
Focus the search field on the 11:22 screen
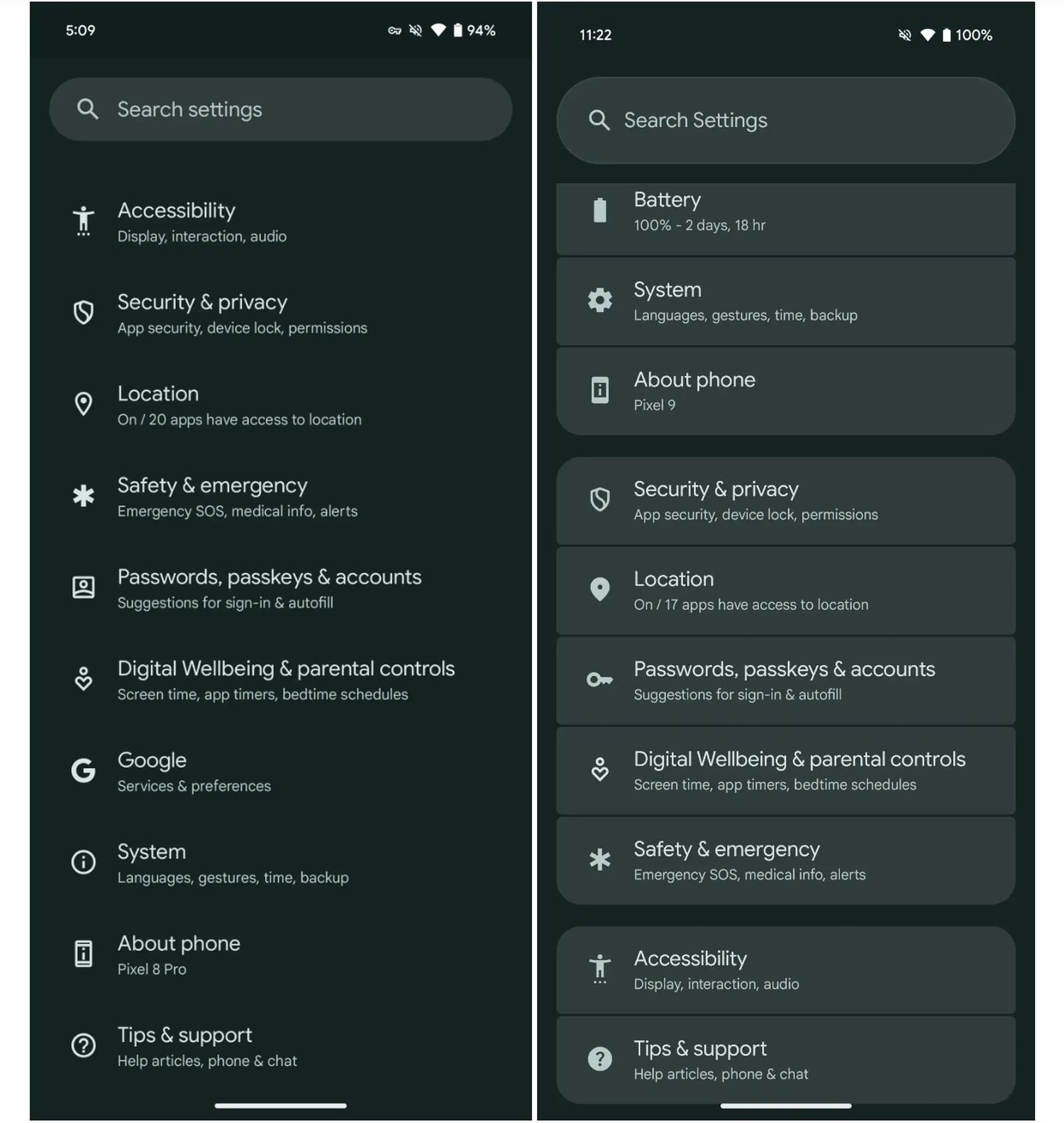pos(785,121)
